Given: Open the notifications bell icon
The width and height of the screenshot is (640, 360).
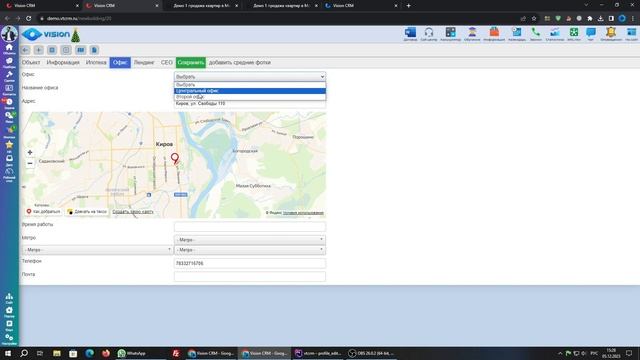Looking at the screenshot, I should point(611,33).
